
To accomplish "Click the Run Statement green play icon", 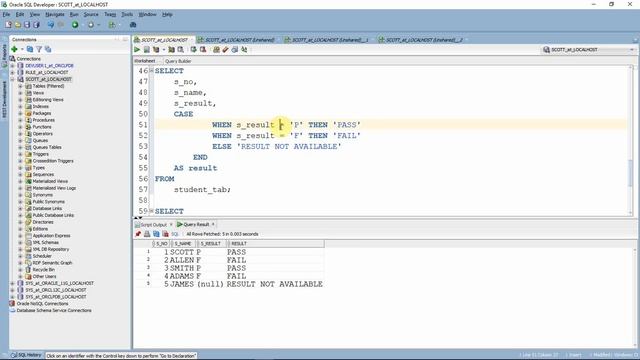I will [137, 50].
